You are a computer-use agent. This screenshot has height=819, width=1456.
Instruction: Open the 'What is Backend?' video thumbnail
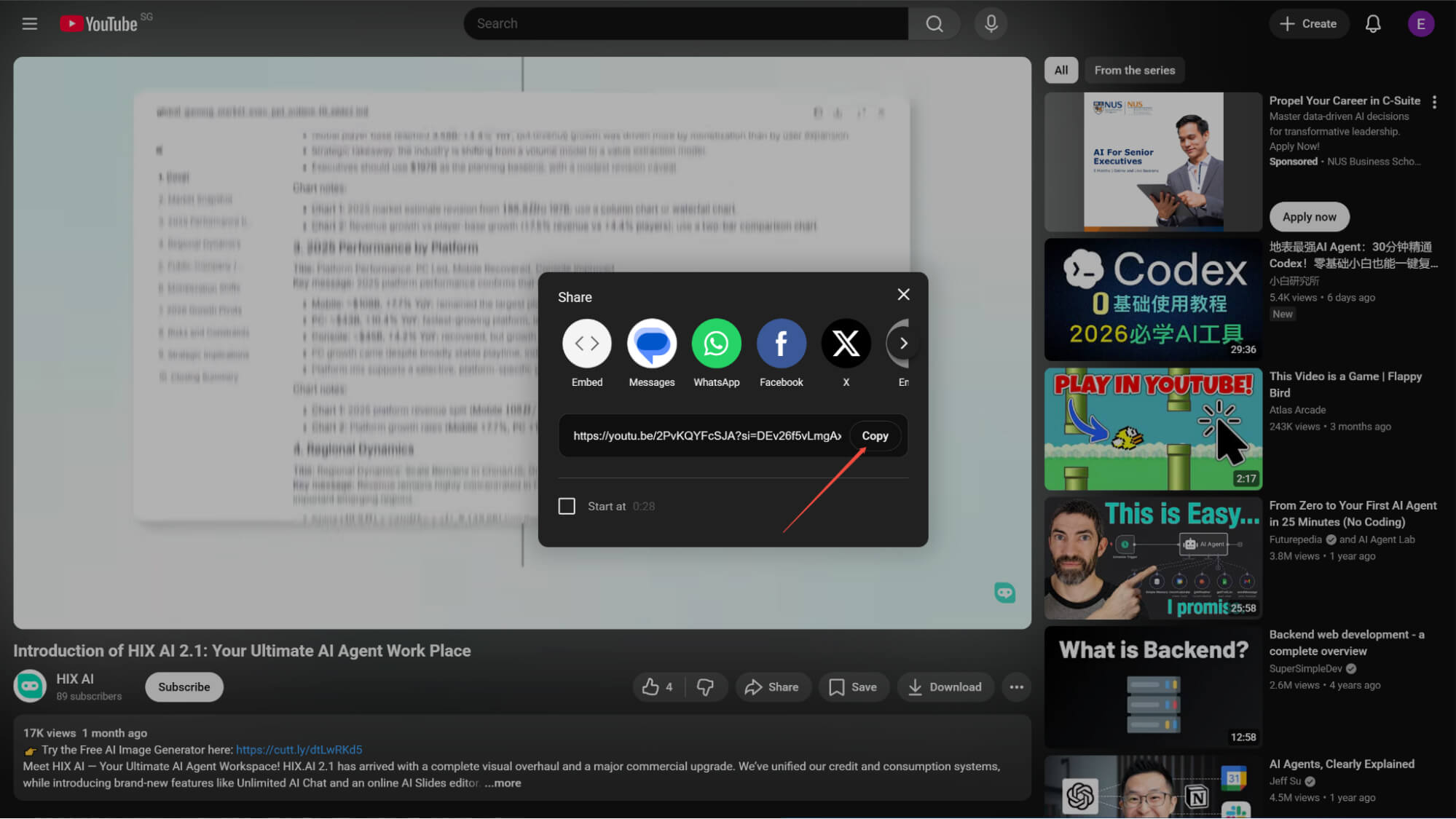pos(1153,688)
